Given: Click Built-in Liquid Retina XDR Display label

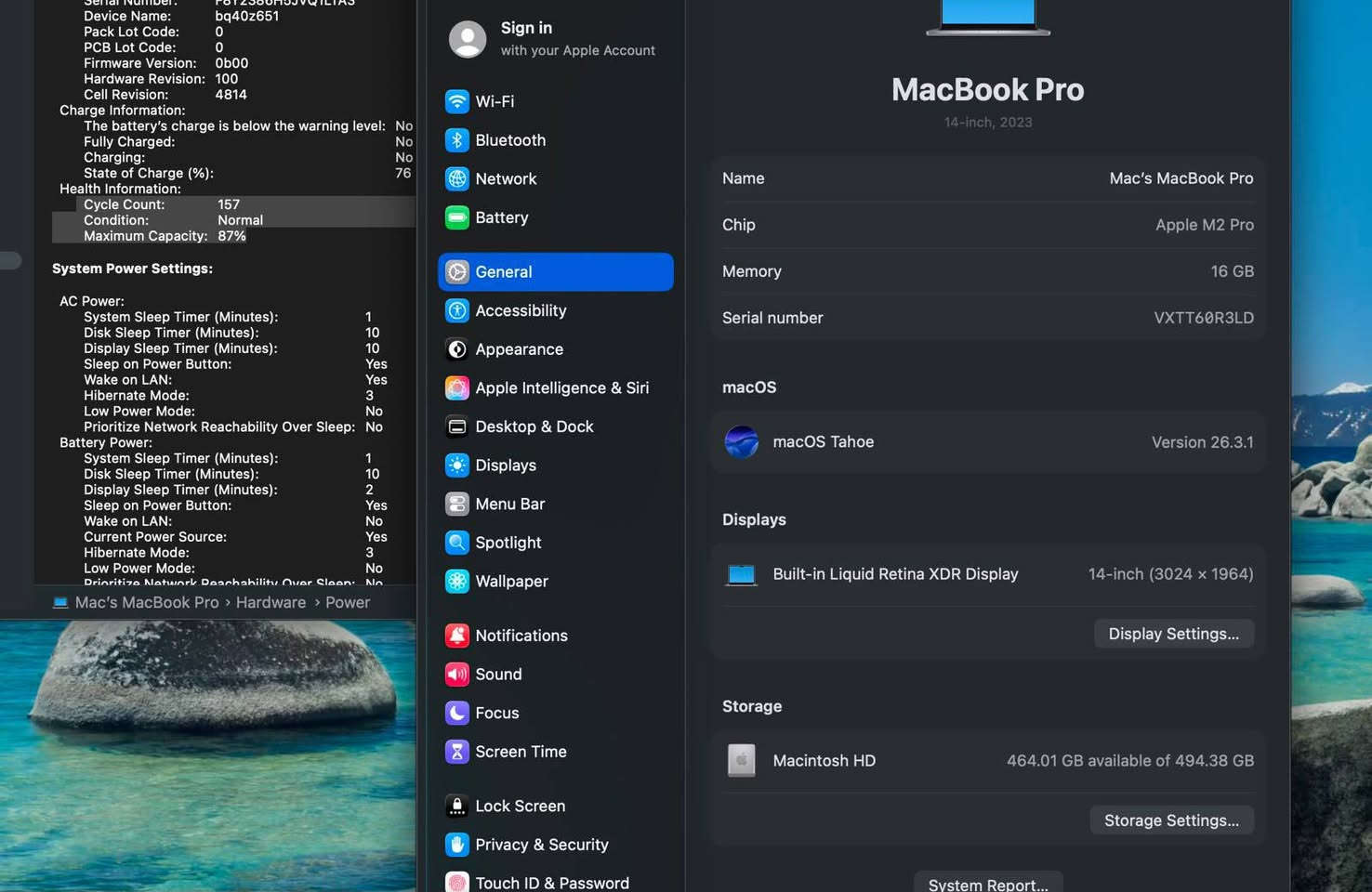Looking at the screenshot, I should tap(895, 574).
